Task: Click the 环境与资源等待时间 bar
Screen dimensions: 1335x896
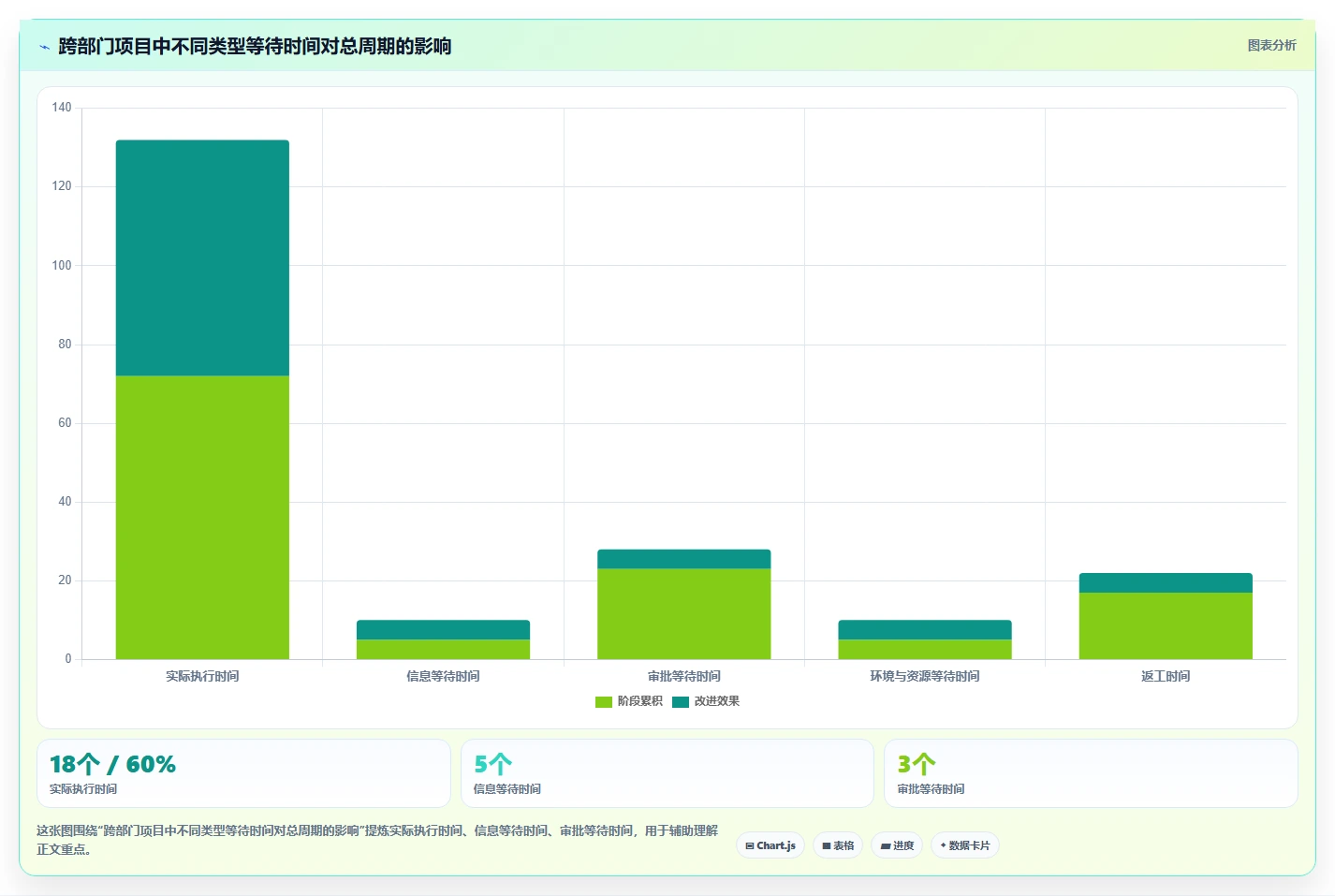Action: point(925,639)
